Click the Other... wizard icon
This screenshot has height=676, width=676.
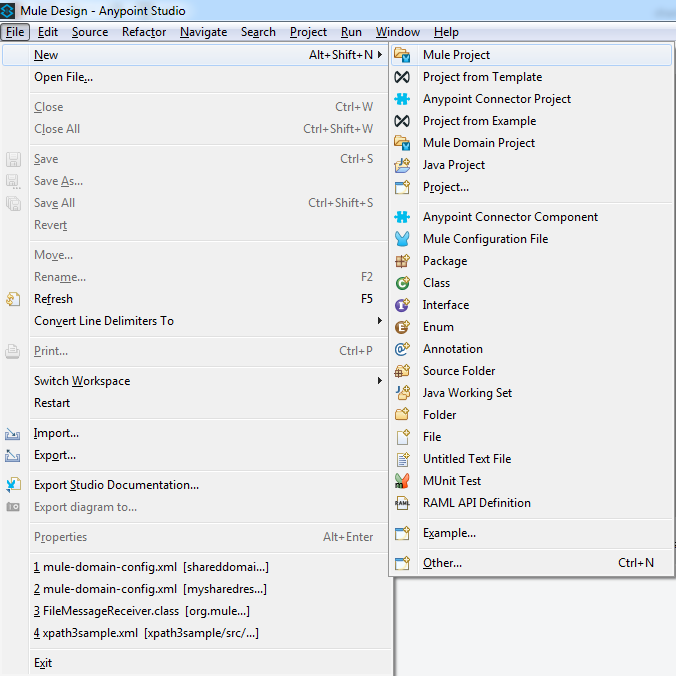(x=402, y=563)
